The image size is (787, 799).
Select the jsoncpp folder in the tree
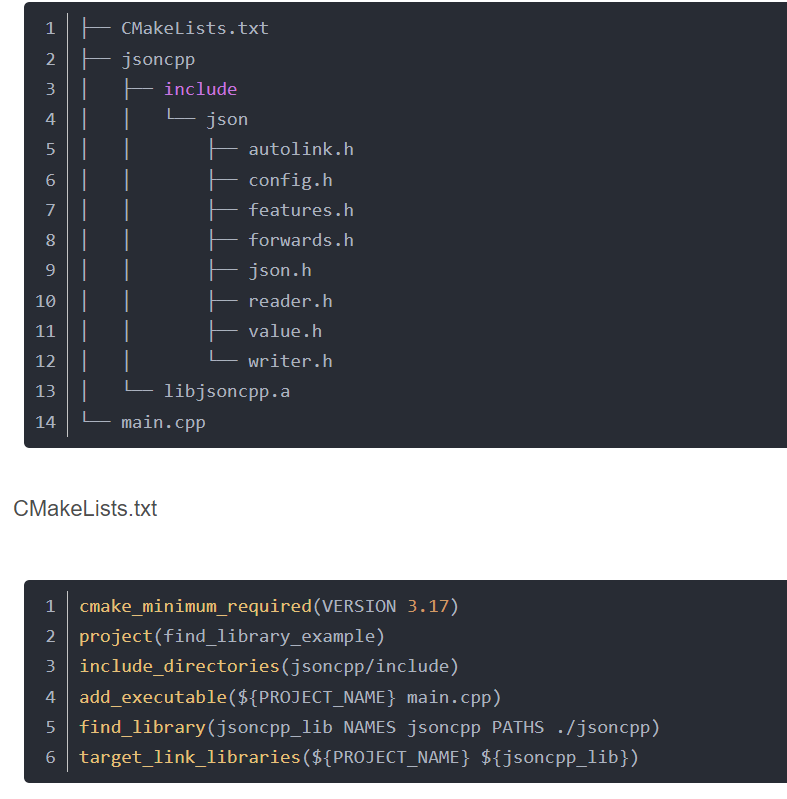point(158,59)
